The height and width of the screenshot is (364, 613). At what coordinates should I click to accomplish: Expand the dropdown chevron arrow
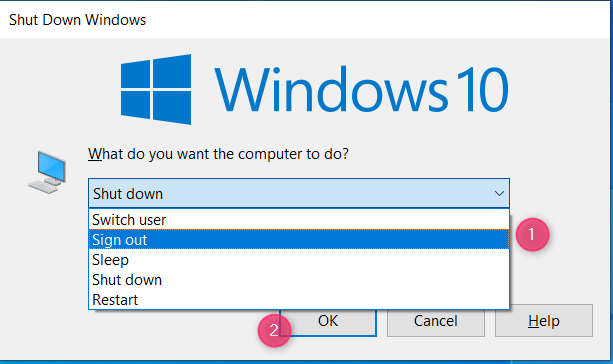pyautogui.click(x=499, y=194)
